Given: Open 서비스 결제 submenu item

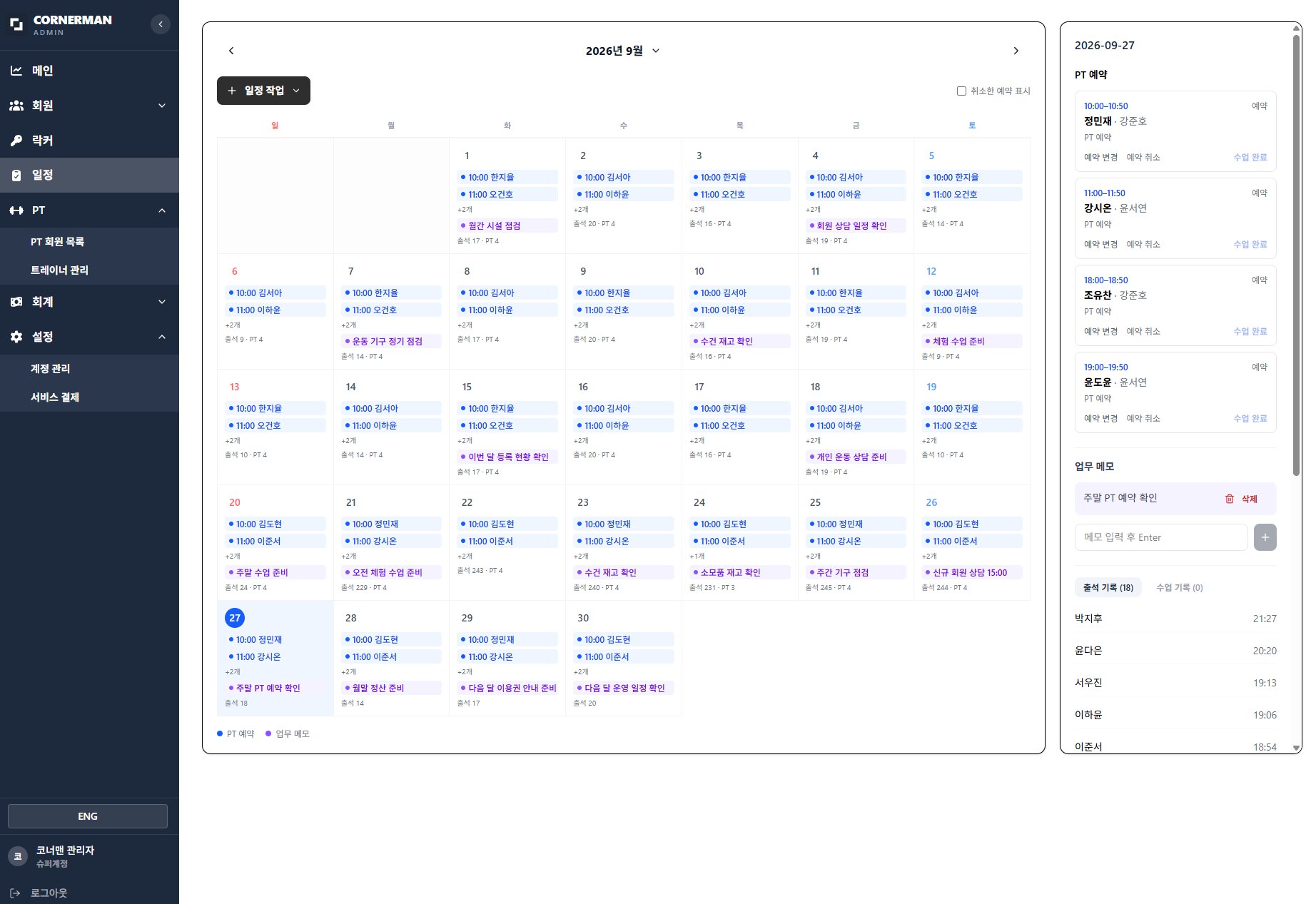Looking at the screenshot, I should pos(55,397).
